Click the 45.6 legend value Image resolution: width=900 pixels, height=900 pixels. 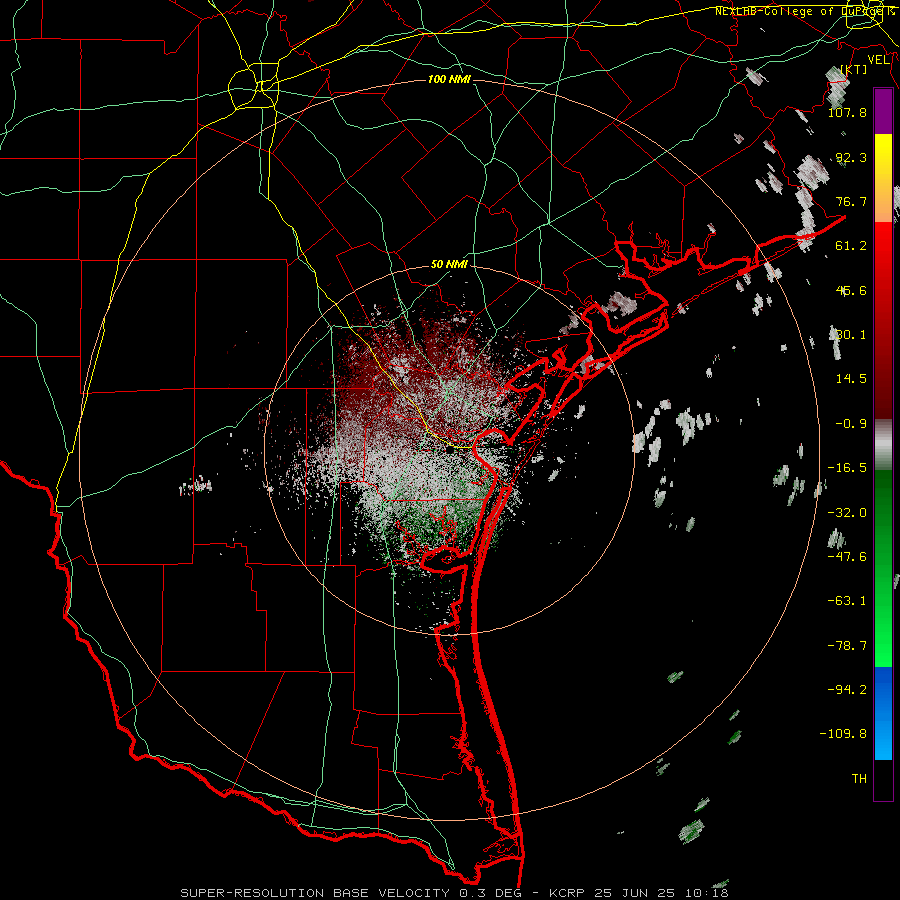(x=851, y=290)
